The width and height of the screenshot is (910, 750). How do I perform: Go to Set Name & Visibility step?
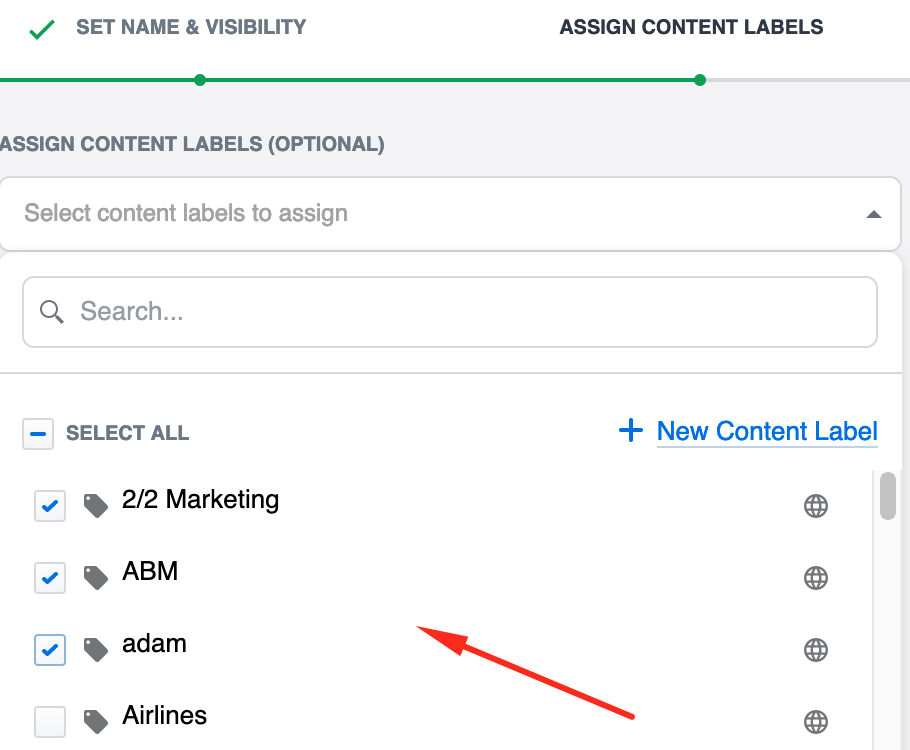pyautogui.click(x=190, y=27)
